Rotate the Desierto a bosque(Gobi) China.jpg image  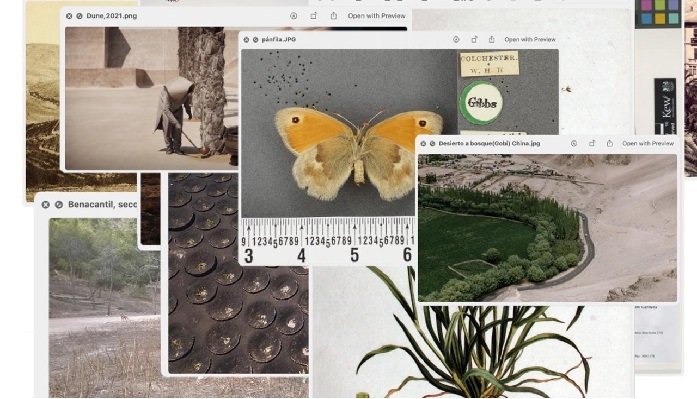pos(592,144)
